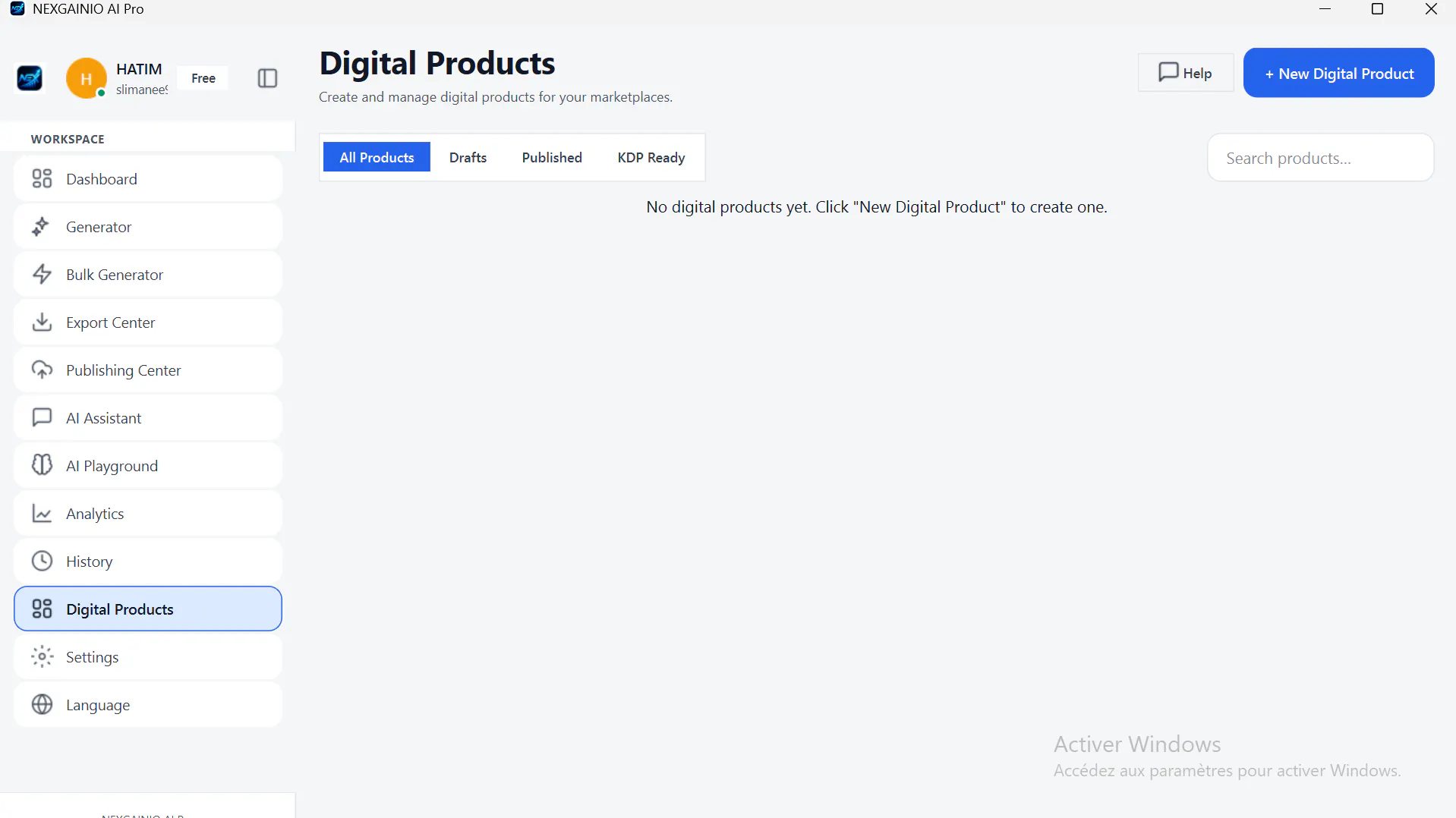Screen dimensions: 1456x818
Task: Focus the Search products field
Action: (x=1321, y=158)
